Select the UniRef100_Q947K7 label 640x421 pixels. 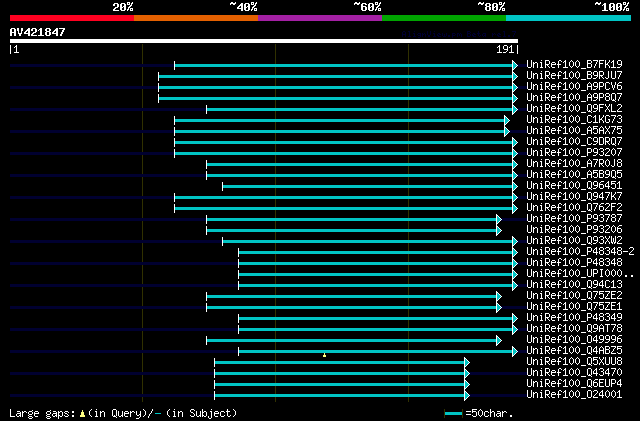point(574,196)
